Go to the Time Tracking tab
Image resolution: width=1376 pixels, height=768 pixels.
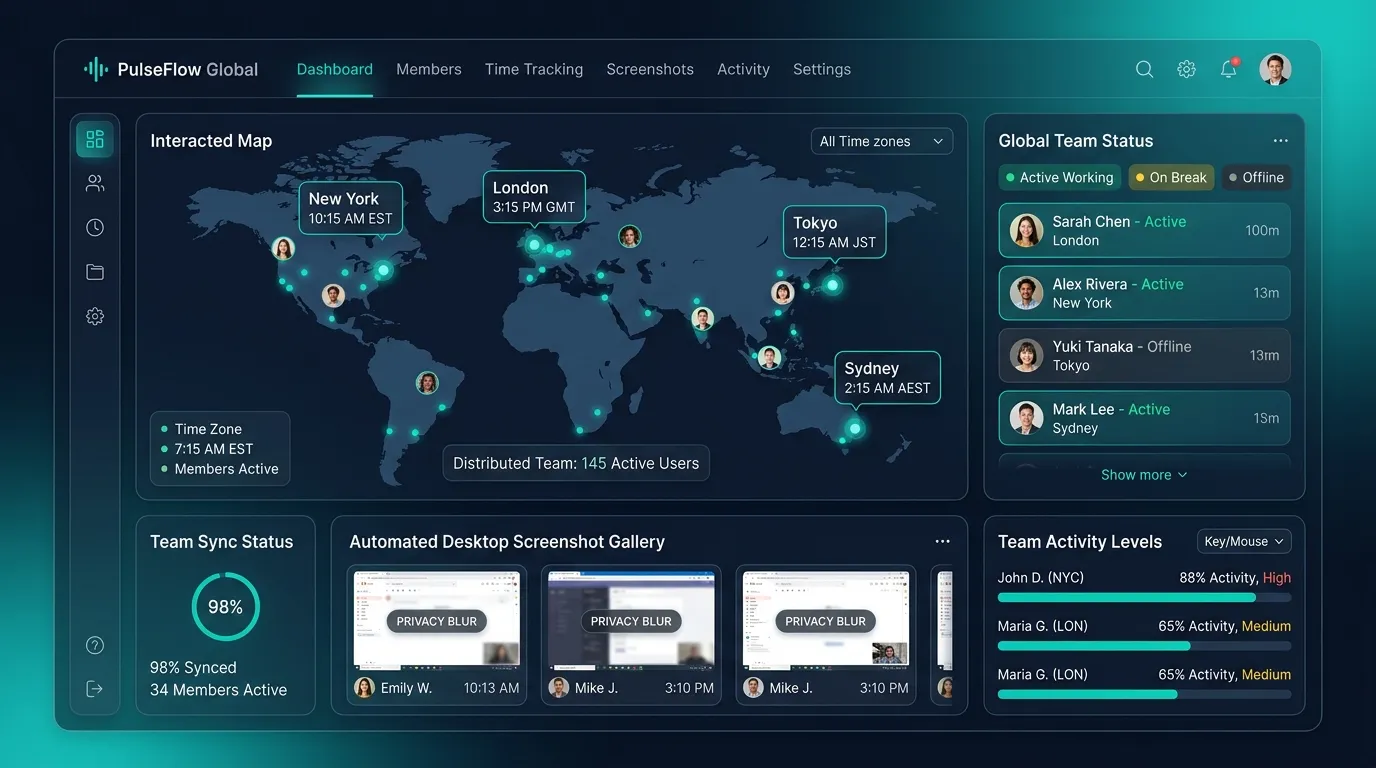click(x=534, y=69)
